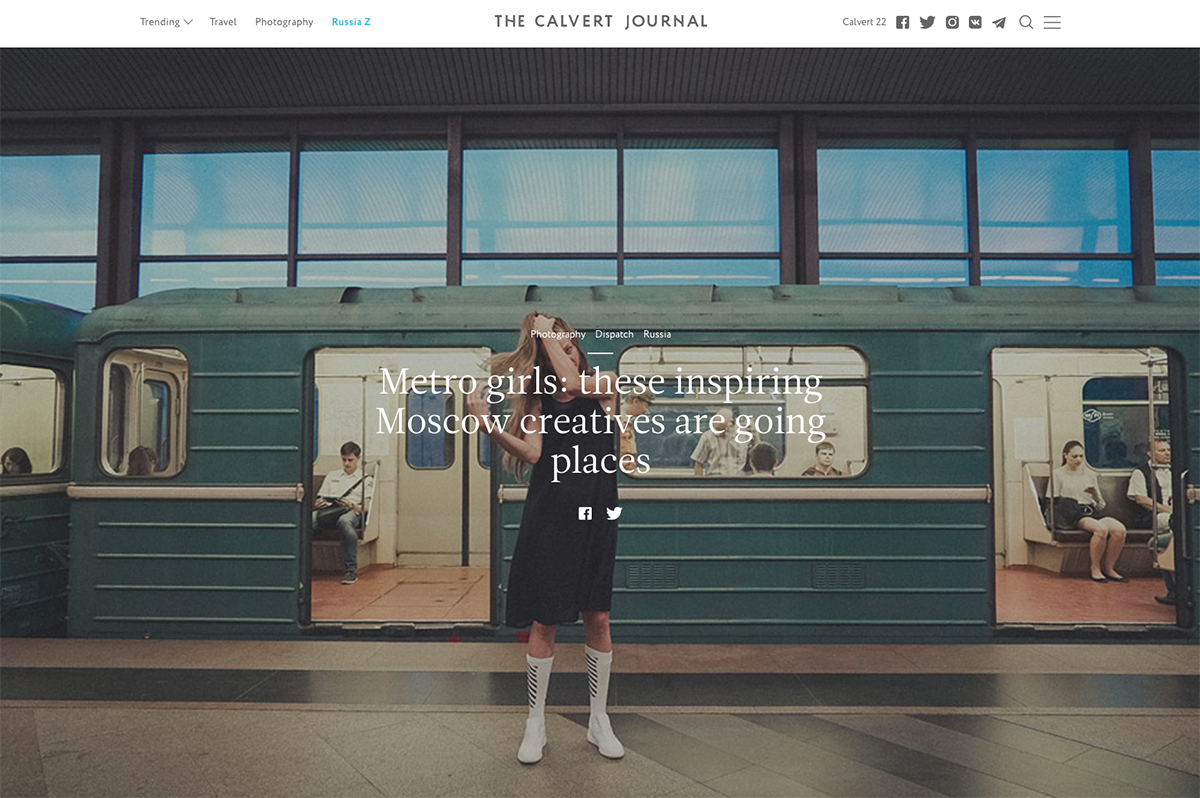Click The Calvert Journal logo
Image resolution: width=1200 pixels, height=798 pixels.
click(x=601, y=21)
